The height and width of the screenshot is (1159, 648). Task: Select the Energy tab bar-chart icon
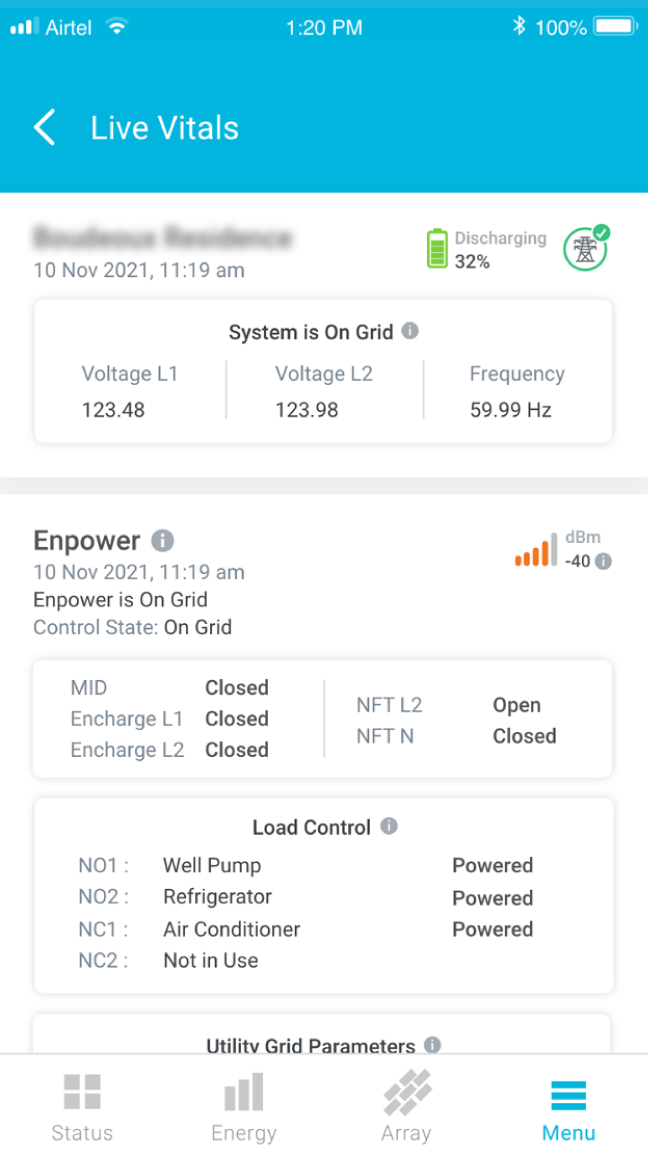tap(243, 1093)
